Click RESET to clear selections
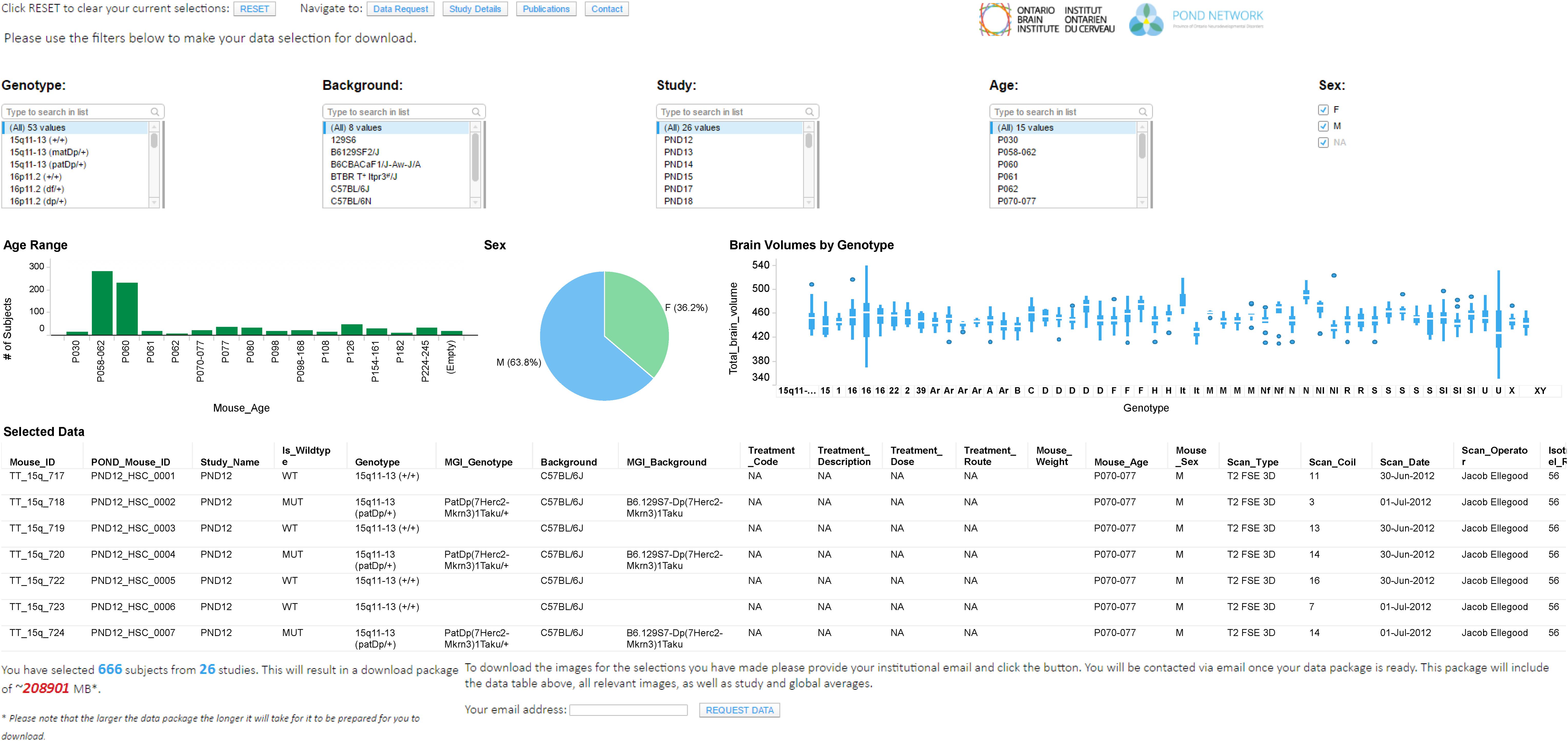The width and height of the screenshot is (1568, 741). pos(254,9)
